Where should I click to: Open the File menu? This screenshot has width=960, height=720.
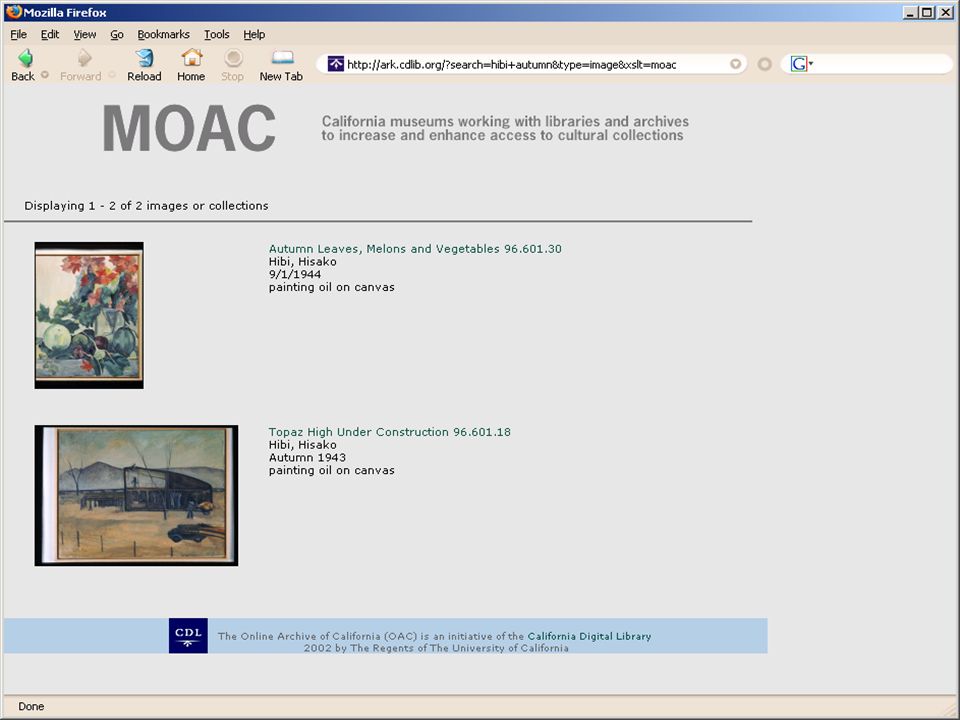click(x=18, y=34)
